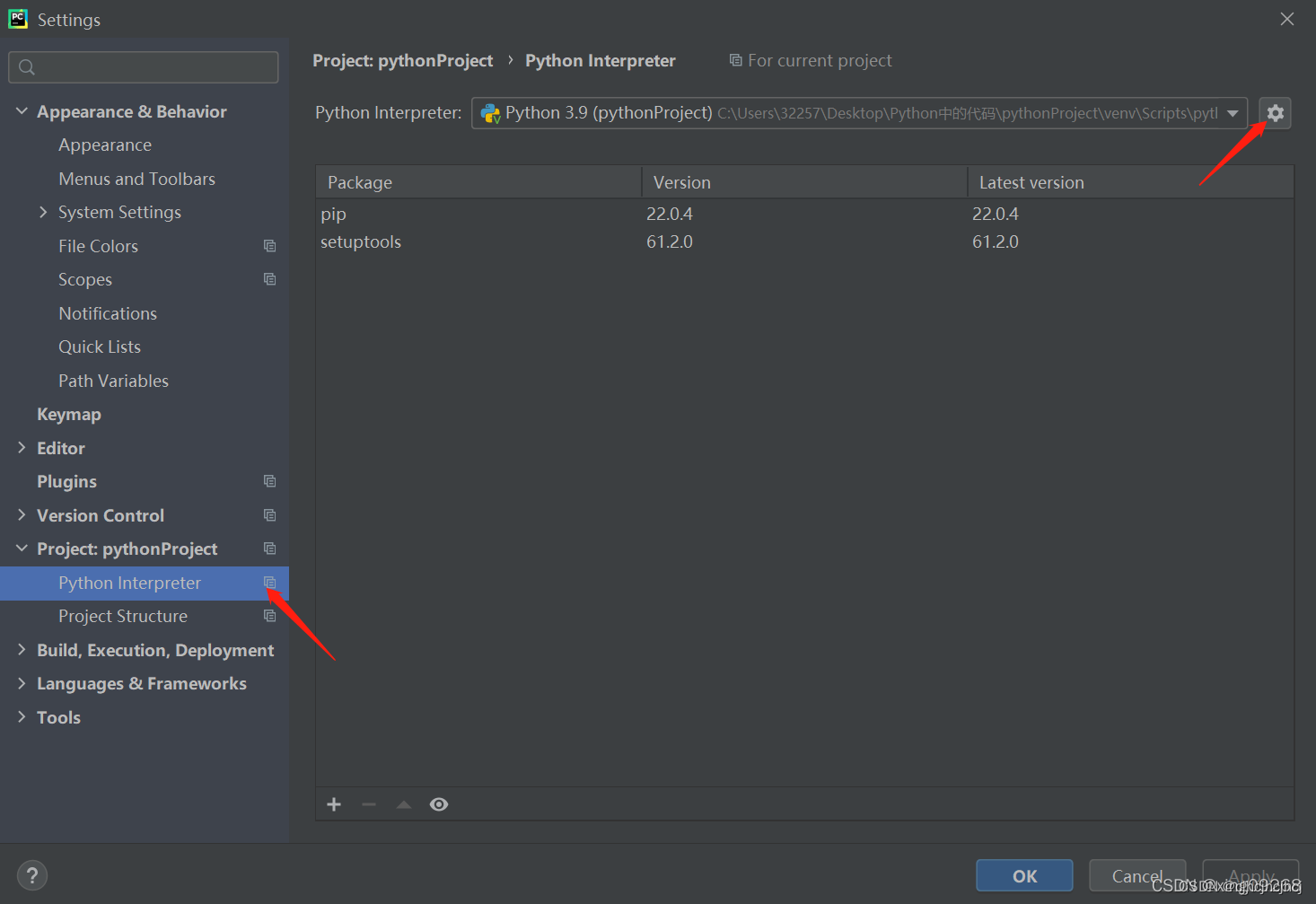Click setuptools latest version 61.2.0 cell

tap(996, 241)
